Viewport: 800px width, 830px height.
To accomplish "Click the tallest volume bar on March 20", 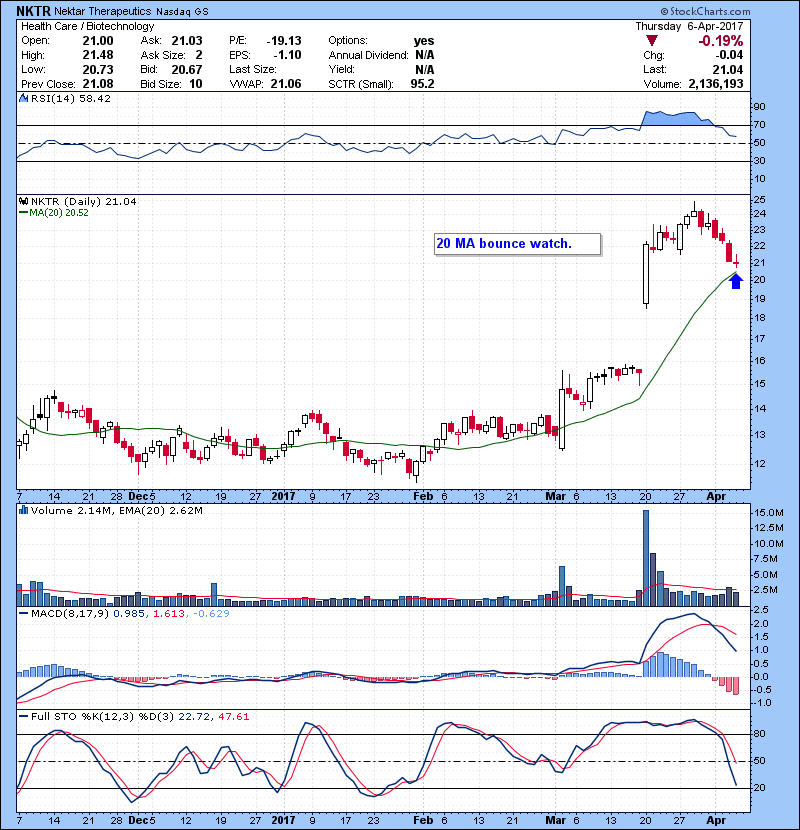I will 646,558.
